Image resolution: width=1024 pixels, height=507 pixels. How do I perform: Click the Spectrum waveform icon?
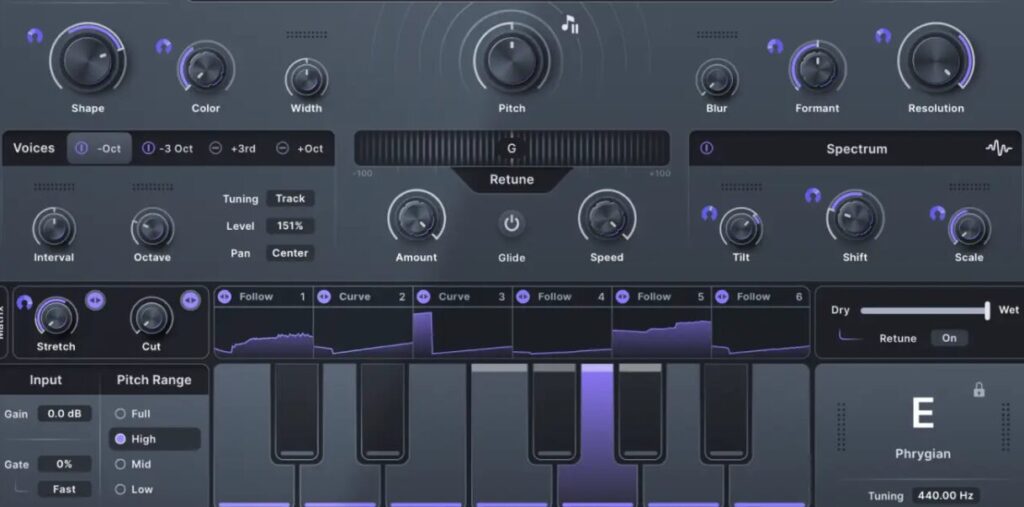point(998,148)
